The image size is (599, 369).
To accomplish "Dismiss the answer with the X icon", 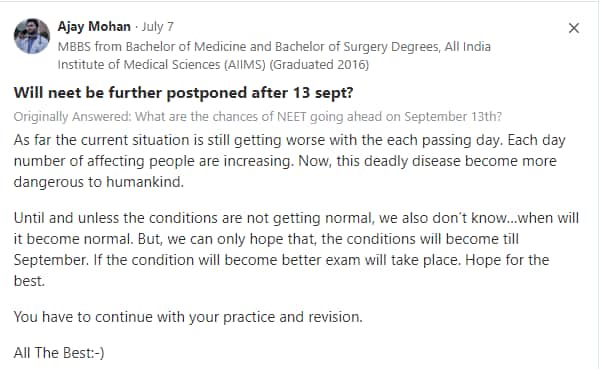I will (x=574, y=28).
